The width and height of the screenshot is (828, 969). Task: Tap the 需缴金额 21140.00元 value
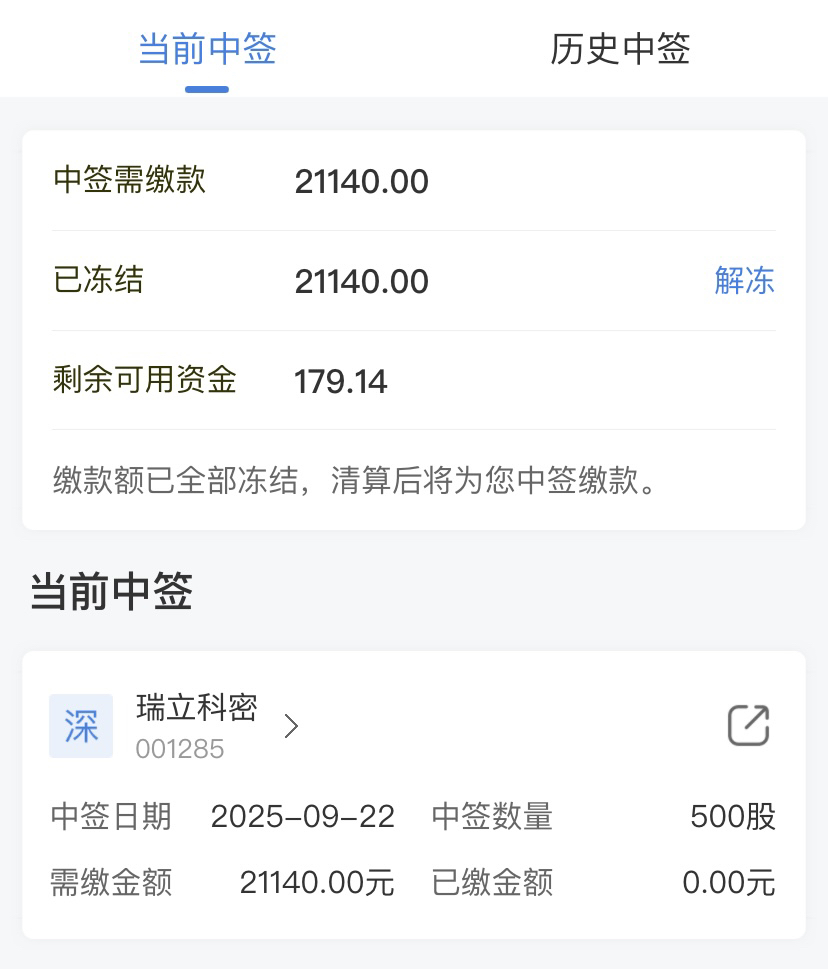click(x=317, y=882)
